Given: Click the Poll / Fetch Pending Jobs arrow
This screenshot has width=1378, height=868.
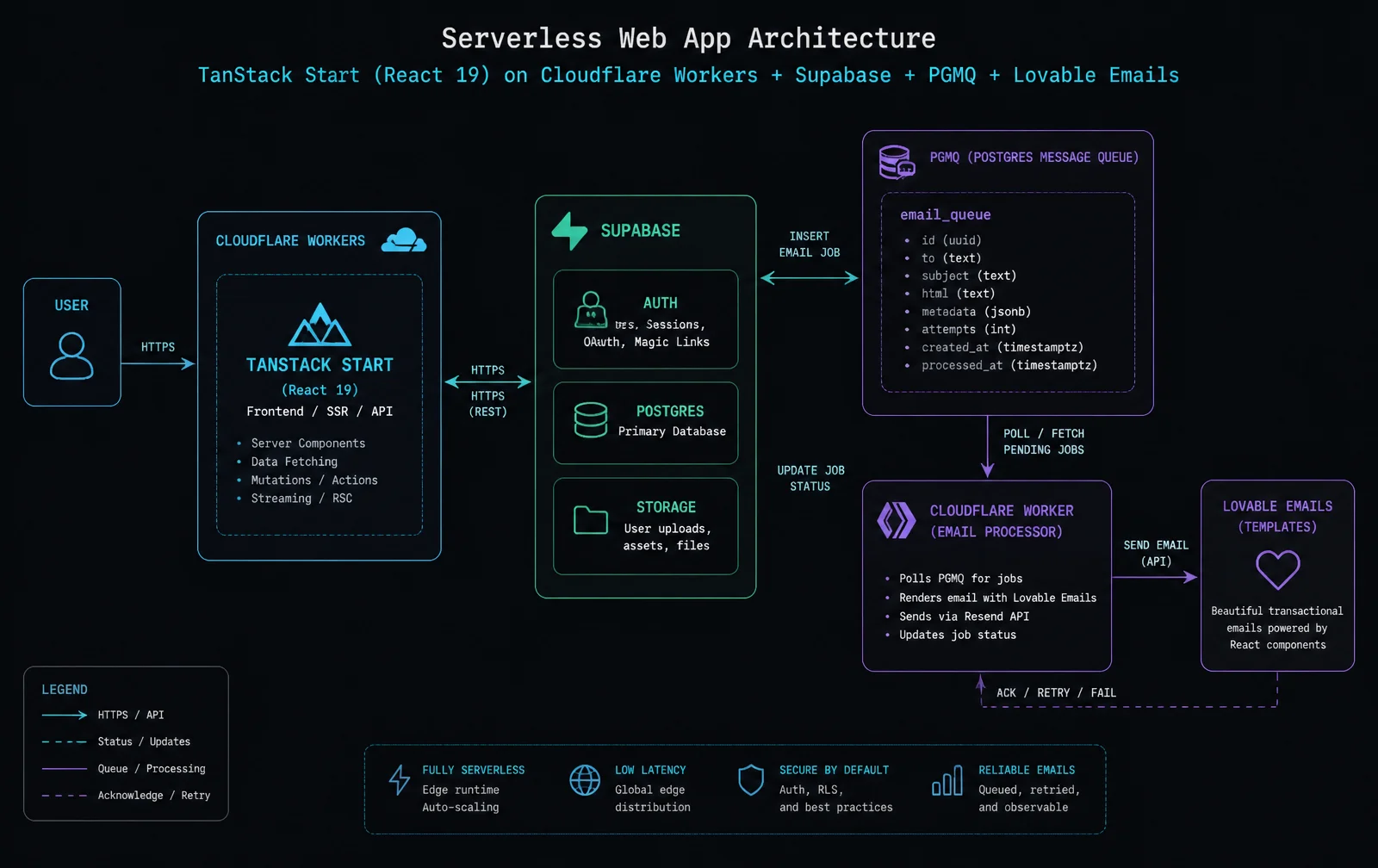Looking at the screenshot, I should point(988,447).
